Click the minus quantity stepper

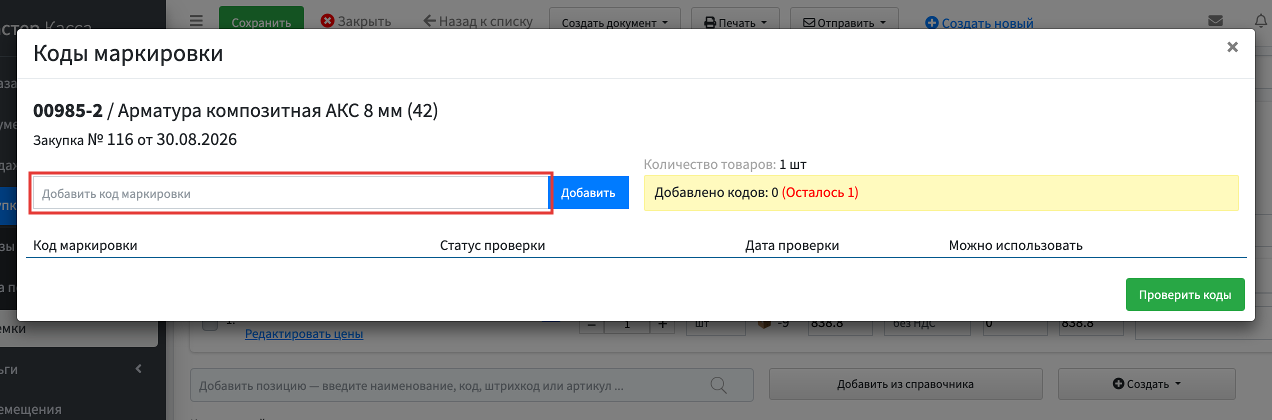pos(591,325)
